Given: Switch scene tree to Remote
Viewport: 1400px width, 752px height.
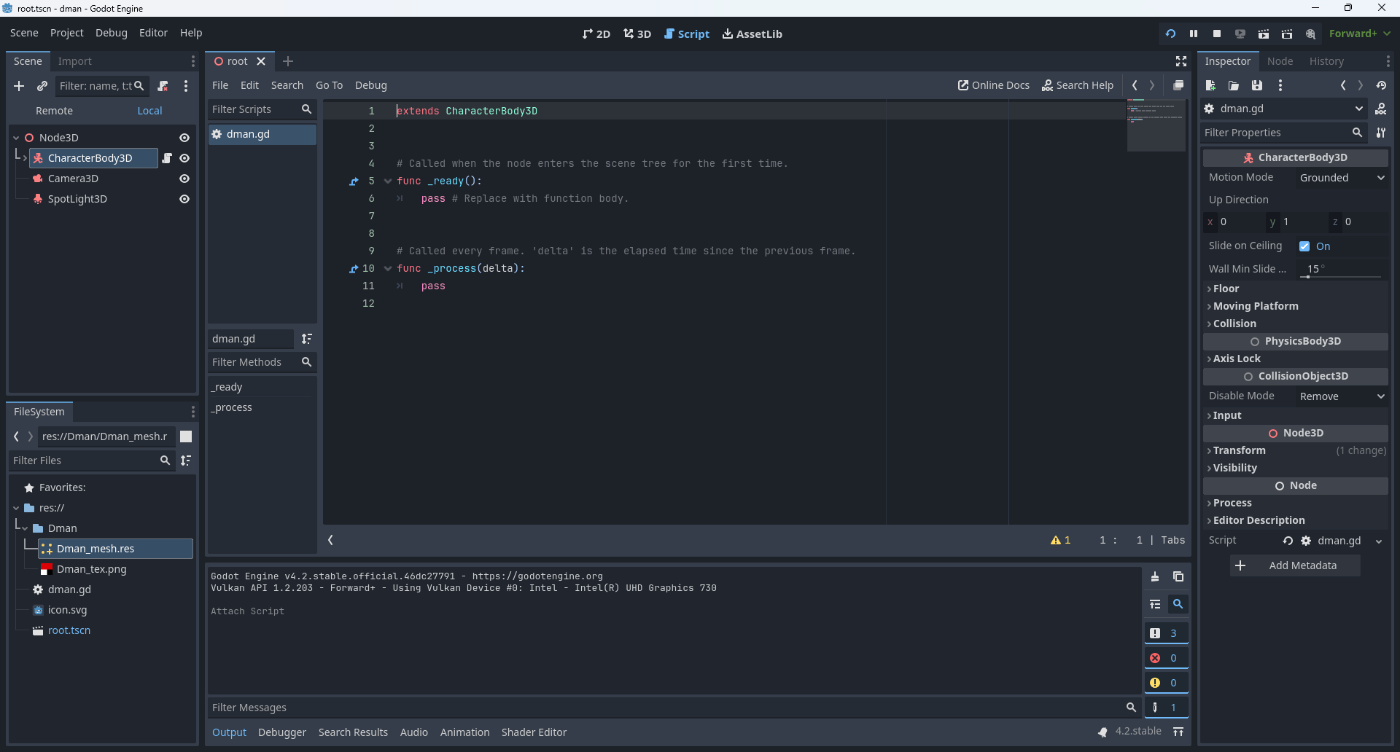Looking at the screenshot, I should pos(54,111).
